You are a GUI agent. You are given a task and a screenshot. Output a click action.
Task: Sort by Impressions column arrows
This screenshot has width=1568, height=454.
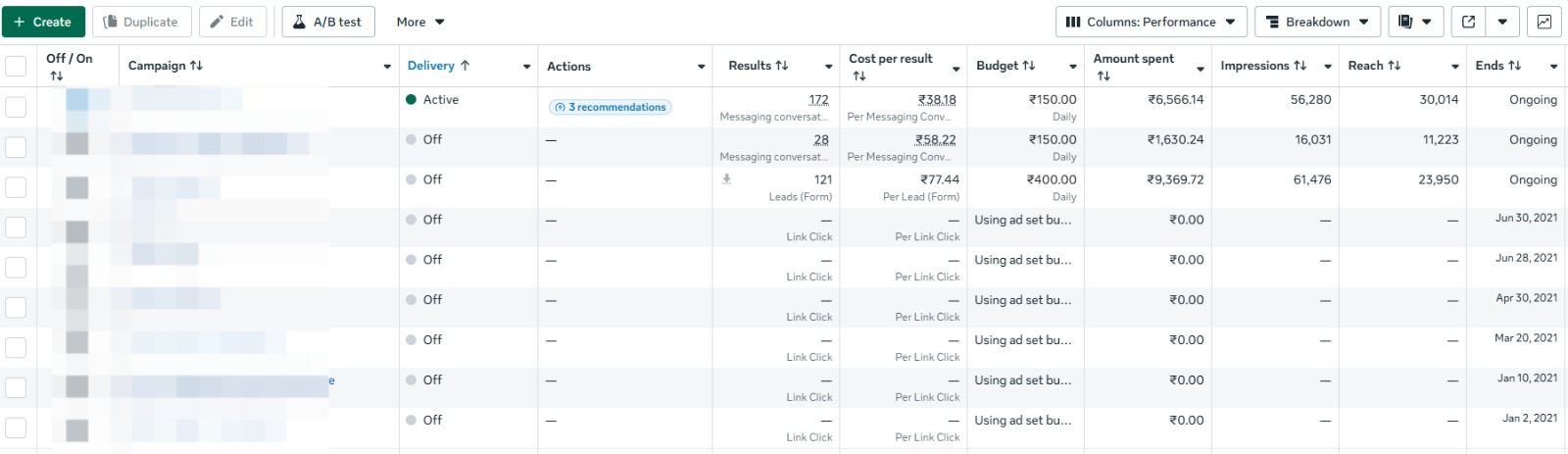tap(1299, 66)
